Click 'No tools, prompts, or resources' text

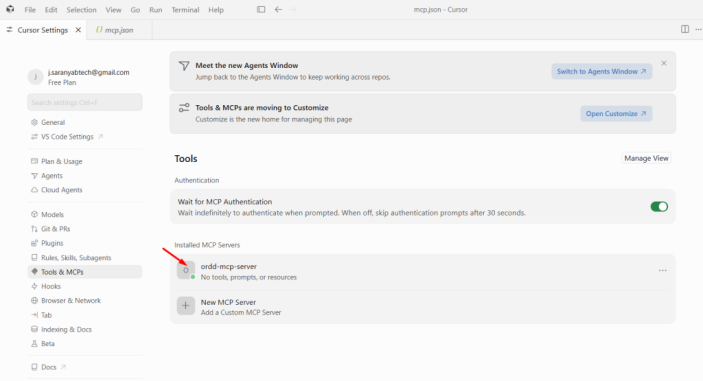249,277
